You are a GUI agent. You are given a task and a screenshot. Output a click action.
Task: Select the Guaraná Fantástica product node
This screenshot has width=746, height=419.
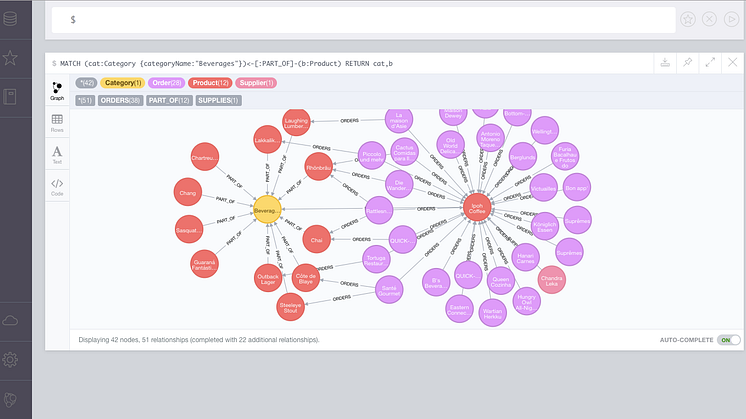click(x=204, y=264)
